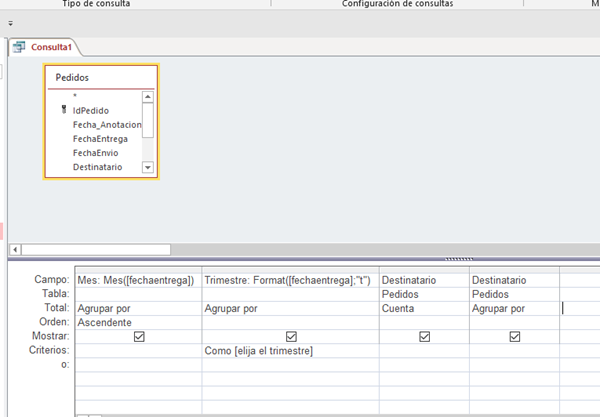The height and width of the screenshot is (417, 600).
Task: Click the Pedidos field list scroll-up arrow
Action: pos(148,97)
